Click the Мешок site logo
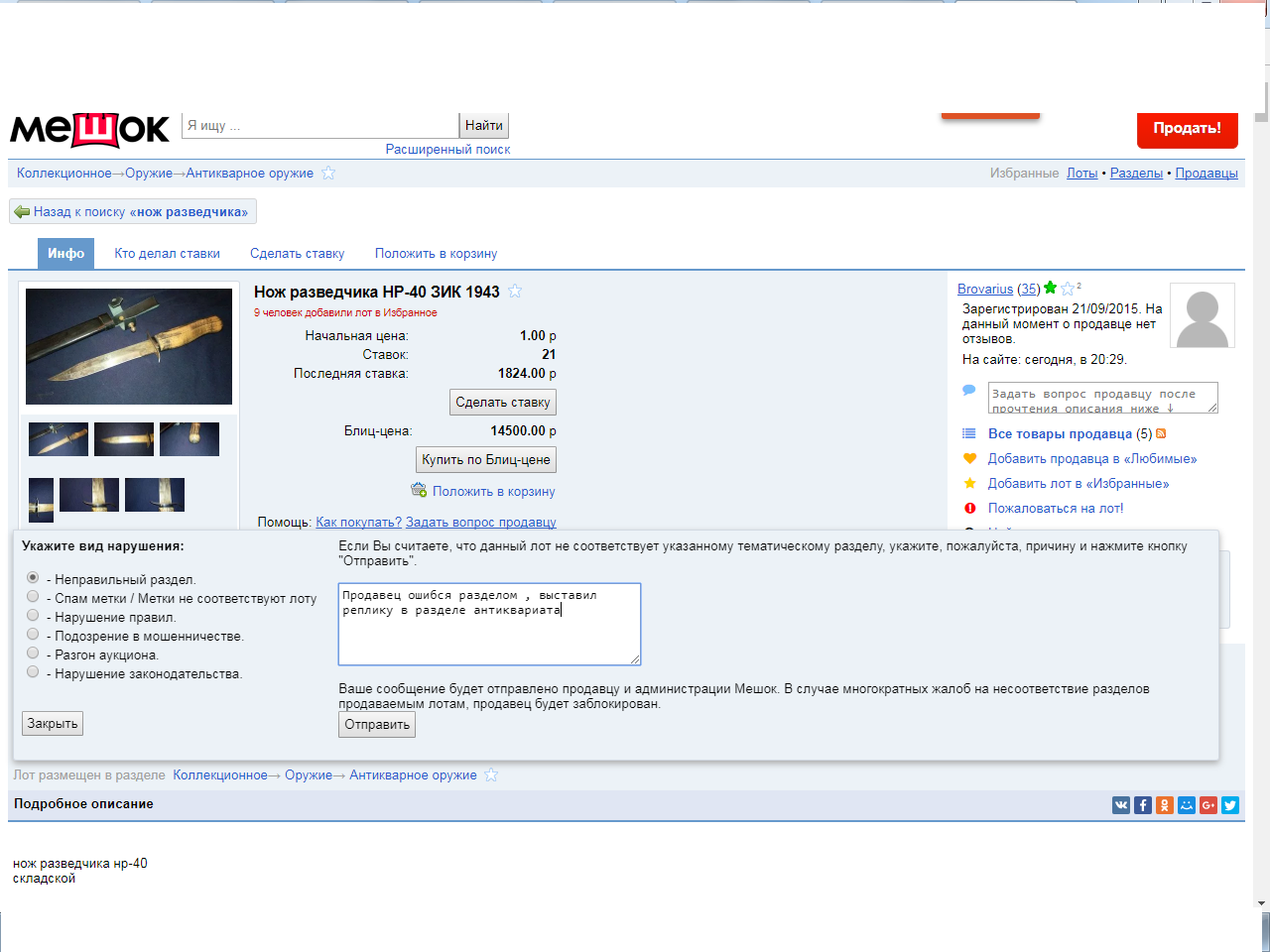Screen dimensions: 1270x952 [90, 129]
